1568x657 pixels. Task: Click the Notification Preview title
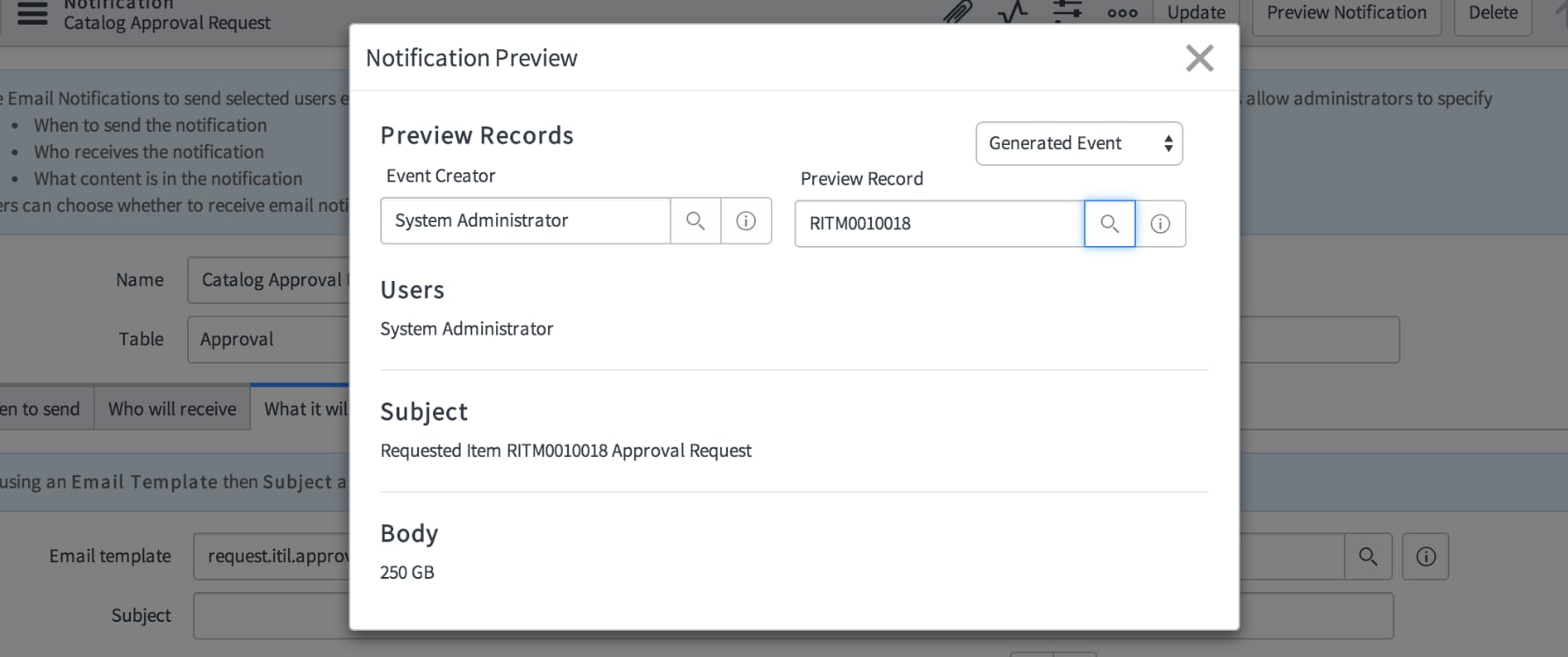pyautogui.click(x=471, y=58)
